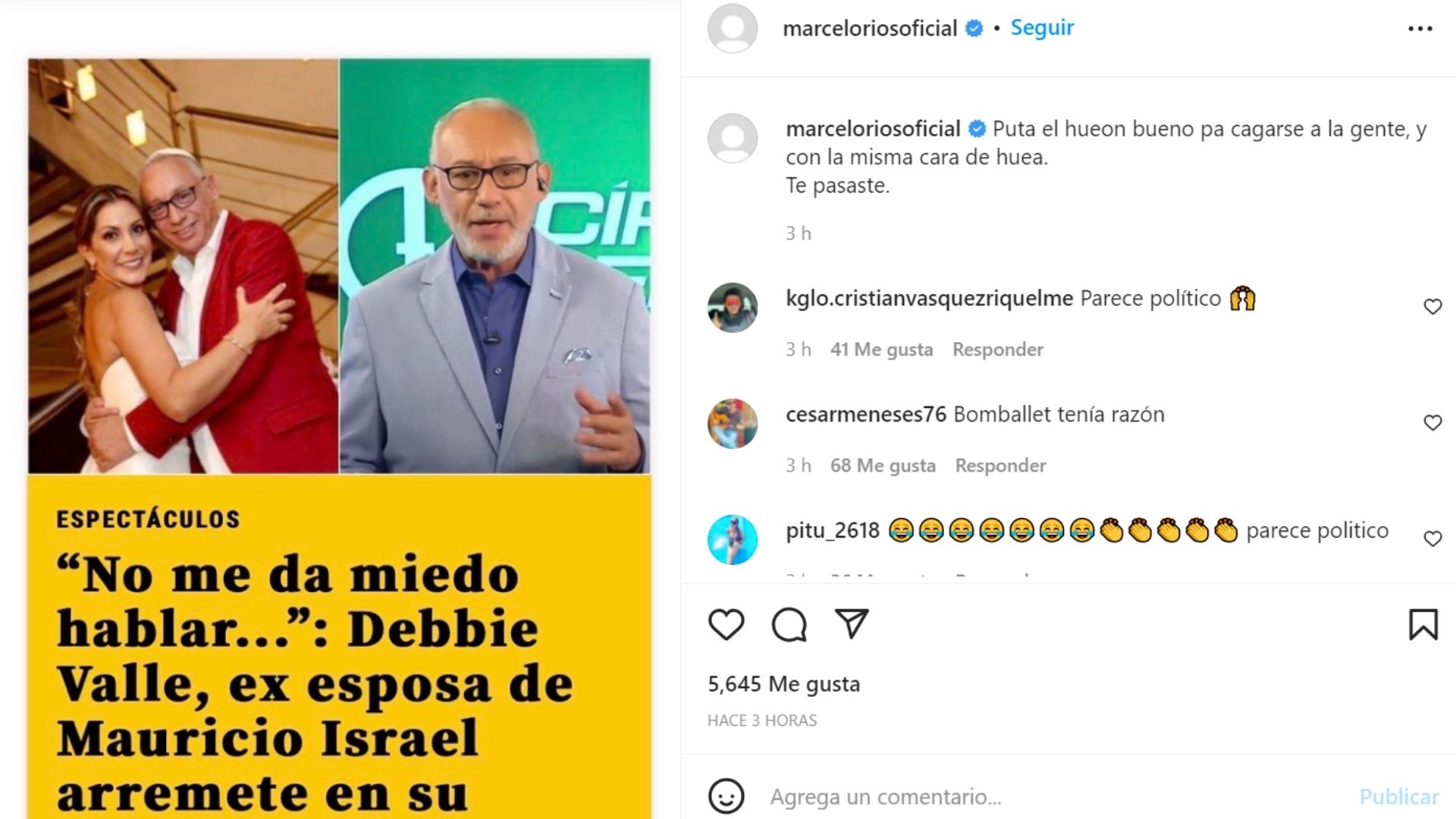Image resolution: width=1456 pixels, height=819 pixels.
Task: Open the emoji picker smiley icon
Action: pyautogui.click(x=726, y=796)
